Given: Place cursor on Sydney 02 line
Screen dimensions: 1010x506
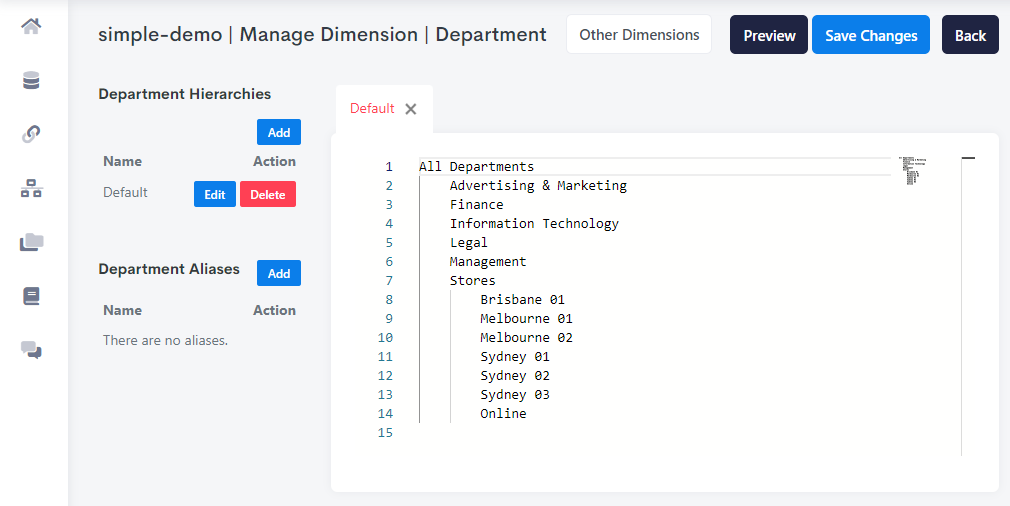Looking at the screenshot, I should [515, 375].
